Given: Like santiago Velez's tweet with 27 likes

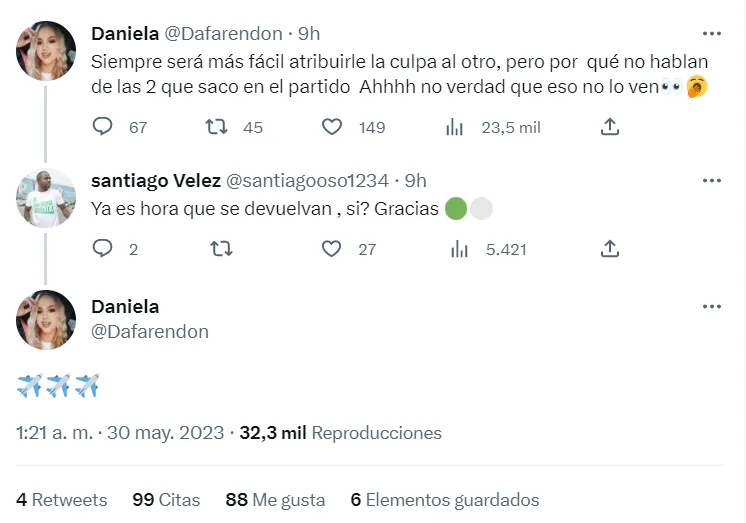Looking at the screenshot, I should (x=332, y=249).
